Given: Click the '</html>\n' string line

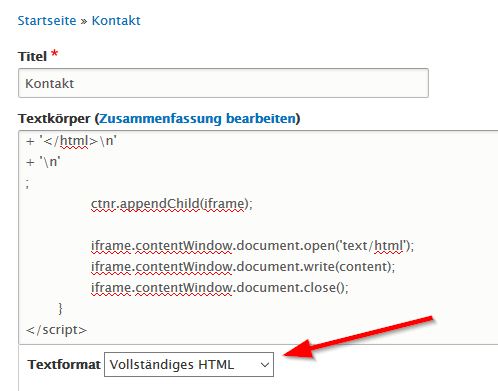Looking at the screenshot, I should click(x=71, y=141).
